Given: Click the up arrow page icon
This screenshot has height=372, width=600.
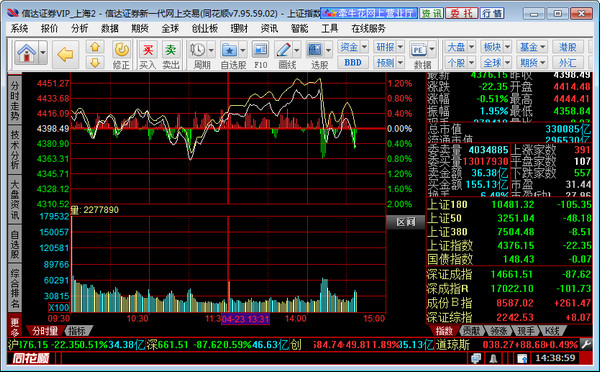Looking at the screenshot, I should 95,47.
